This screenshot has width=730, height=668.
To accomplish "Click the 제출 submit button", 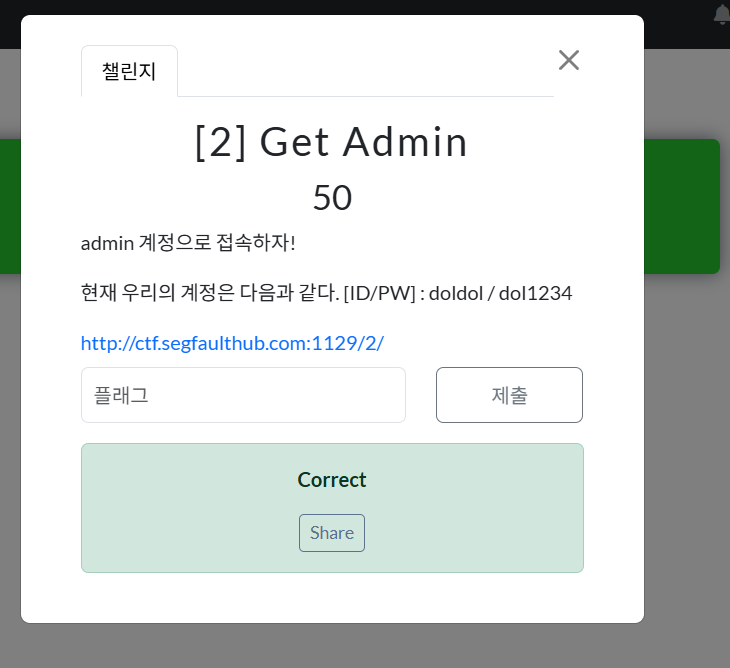I will pos(509,395).
